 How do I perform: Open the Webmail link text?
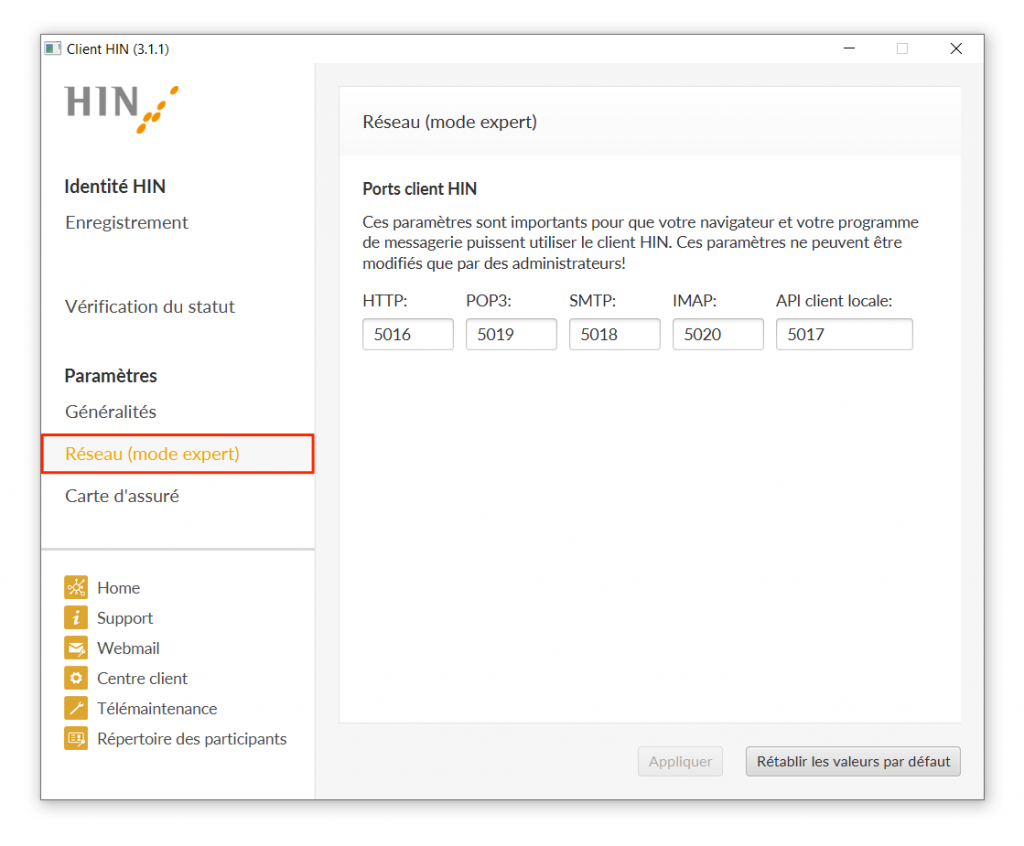(x=129, y=648)
